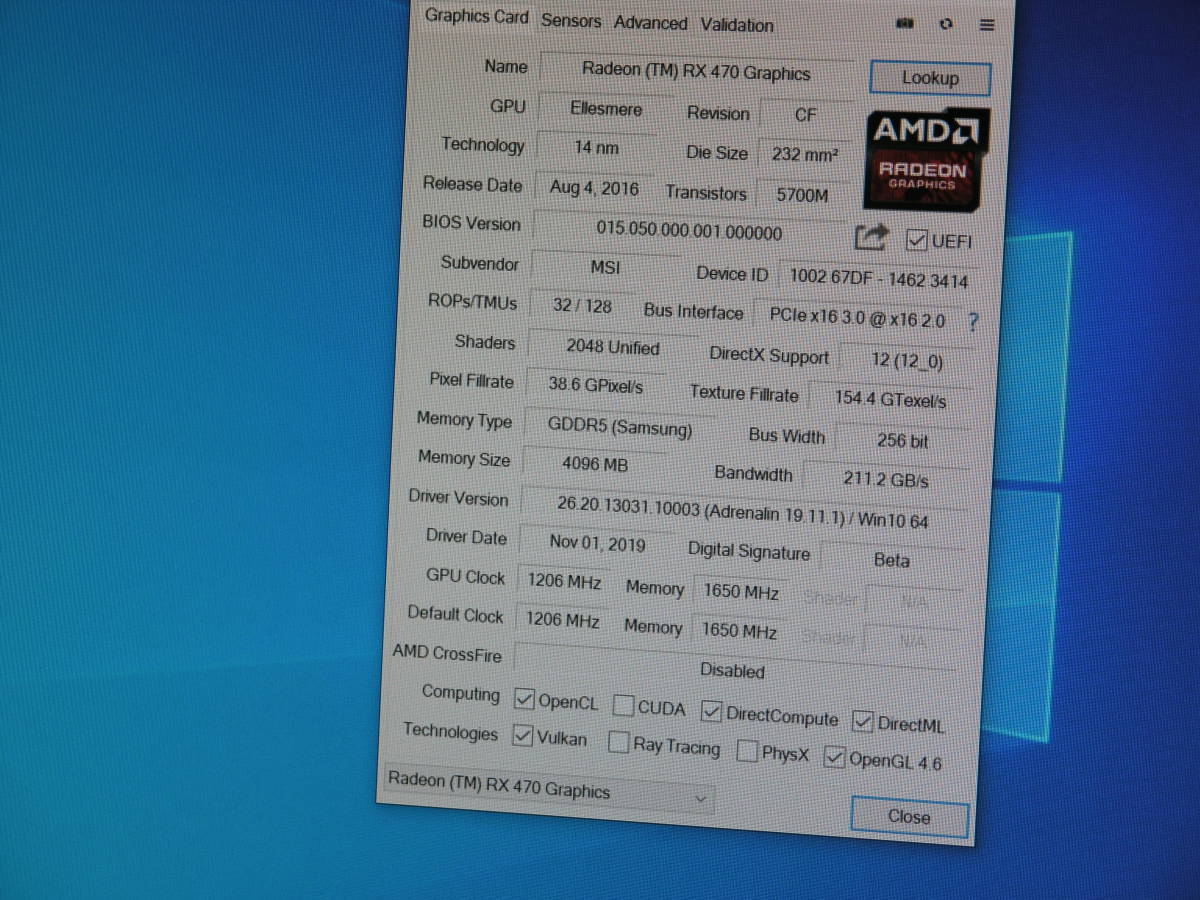The height and width of the screenshot is (900, 1200).
Task: Click the Digital Signature value Beta
Action: 892,560
